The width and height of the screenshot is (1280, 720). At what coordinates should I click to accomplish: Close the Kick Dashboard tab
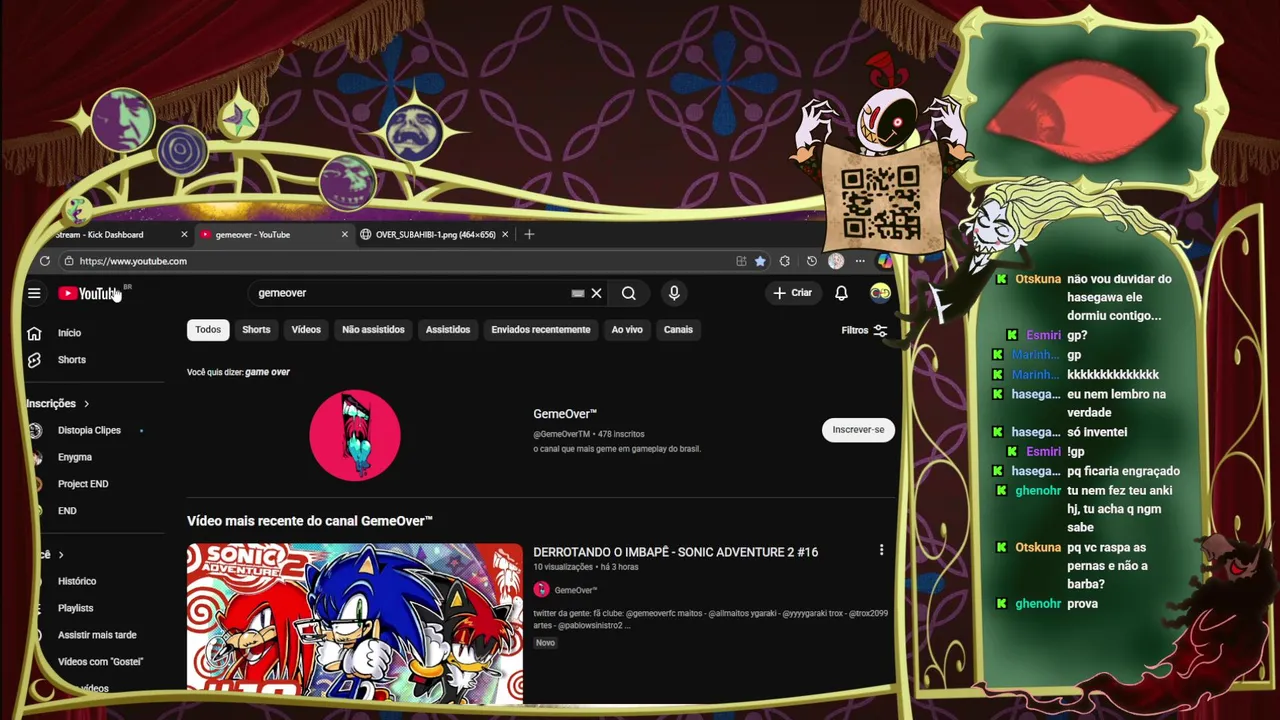click(x=184, y=235)
